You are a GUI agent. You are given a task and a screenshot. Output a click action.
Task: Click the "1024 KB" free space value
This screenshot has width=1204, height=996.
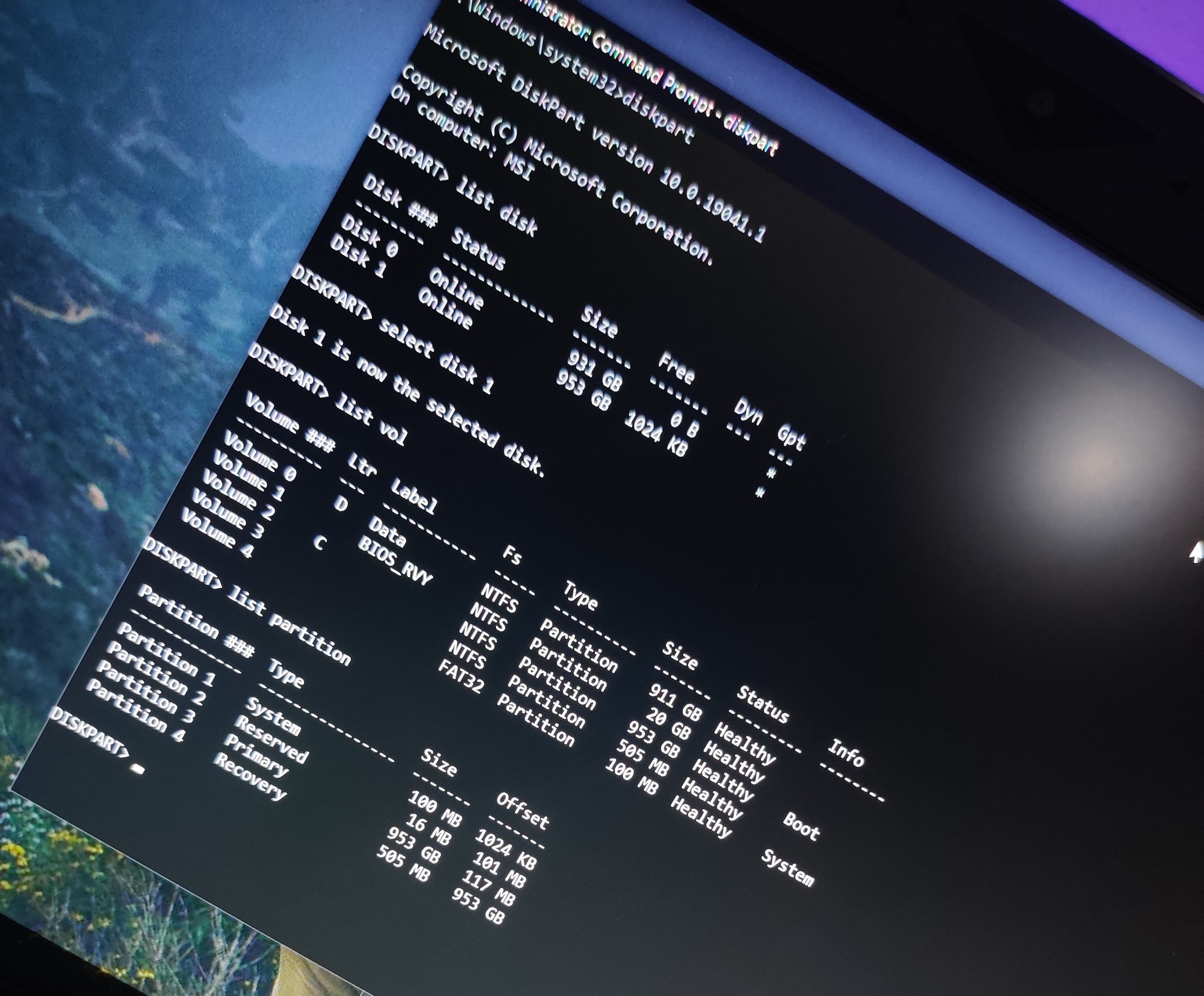656,435
